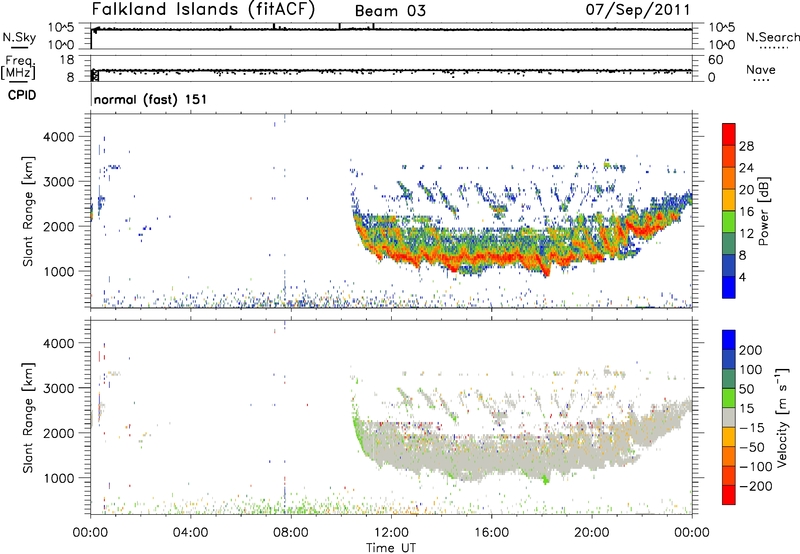
Task: Click the 'N.Sky' legend label
Action: point(19,37)
